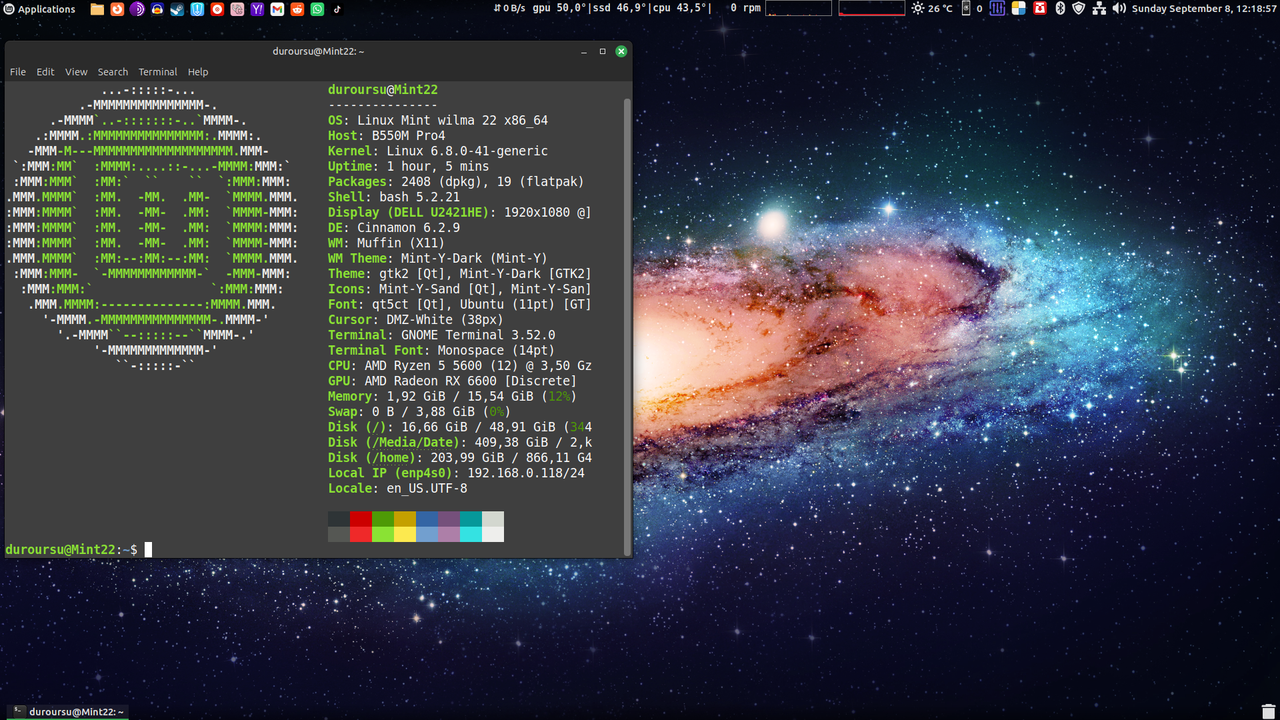The image size is (1280, 720).
Task: Click the red-lined system monitor graph
Action: [x=872, y=8]
